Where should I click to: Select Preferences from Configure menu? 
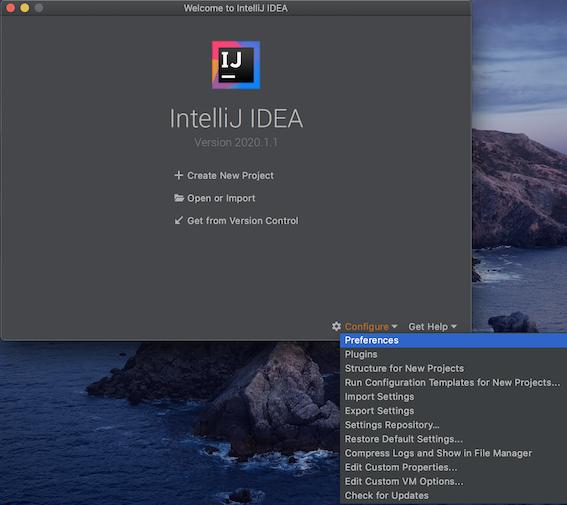point(453,340)
